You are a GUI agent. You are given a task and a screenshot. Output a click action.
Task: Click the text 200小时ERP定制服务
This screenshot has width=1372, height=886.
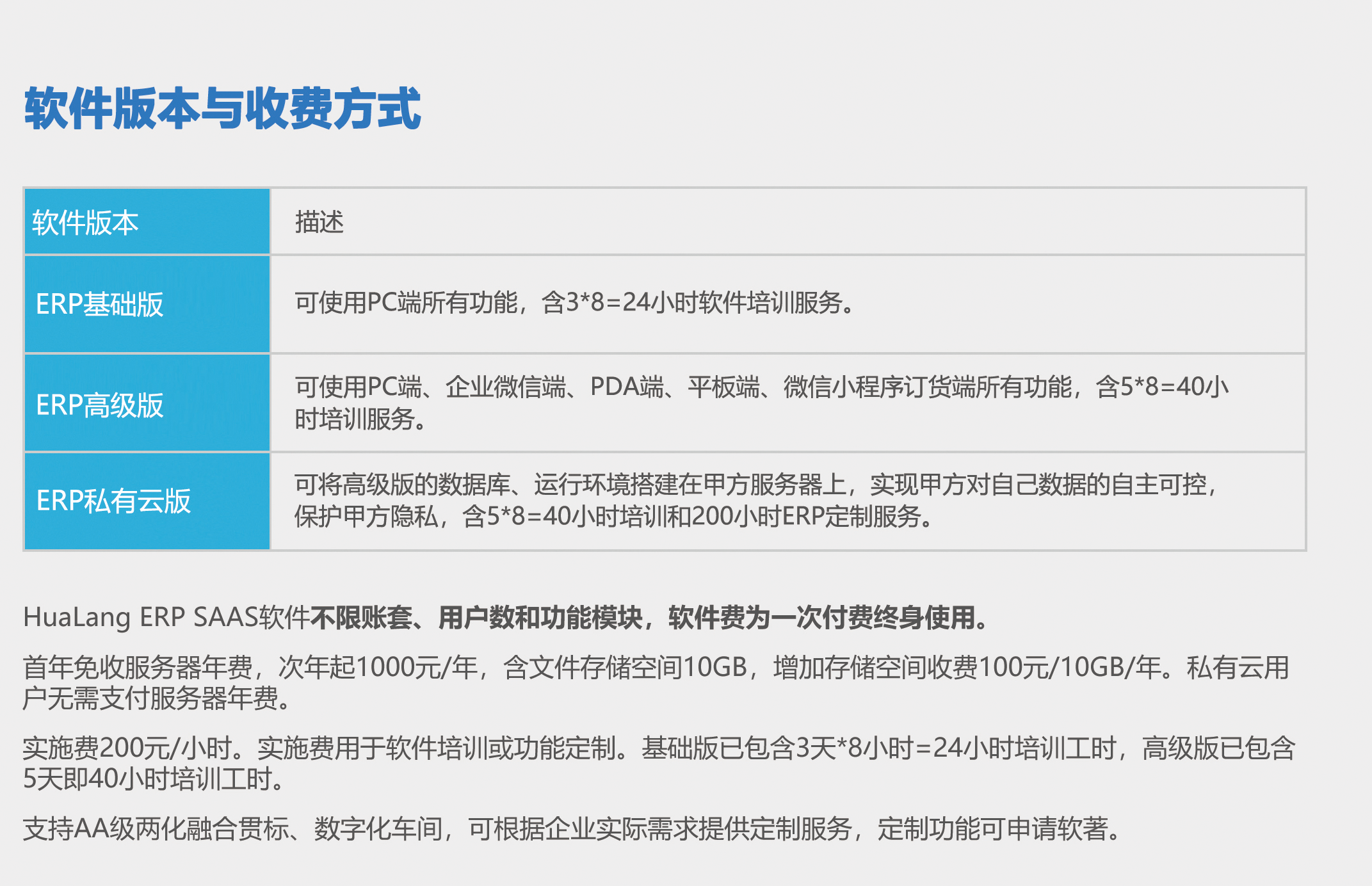(x=807, y=517)
